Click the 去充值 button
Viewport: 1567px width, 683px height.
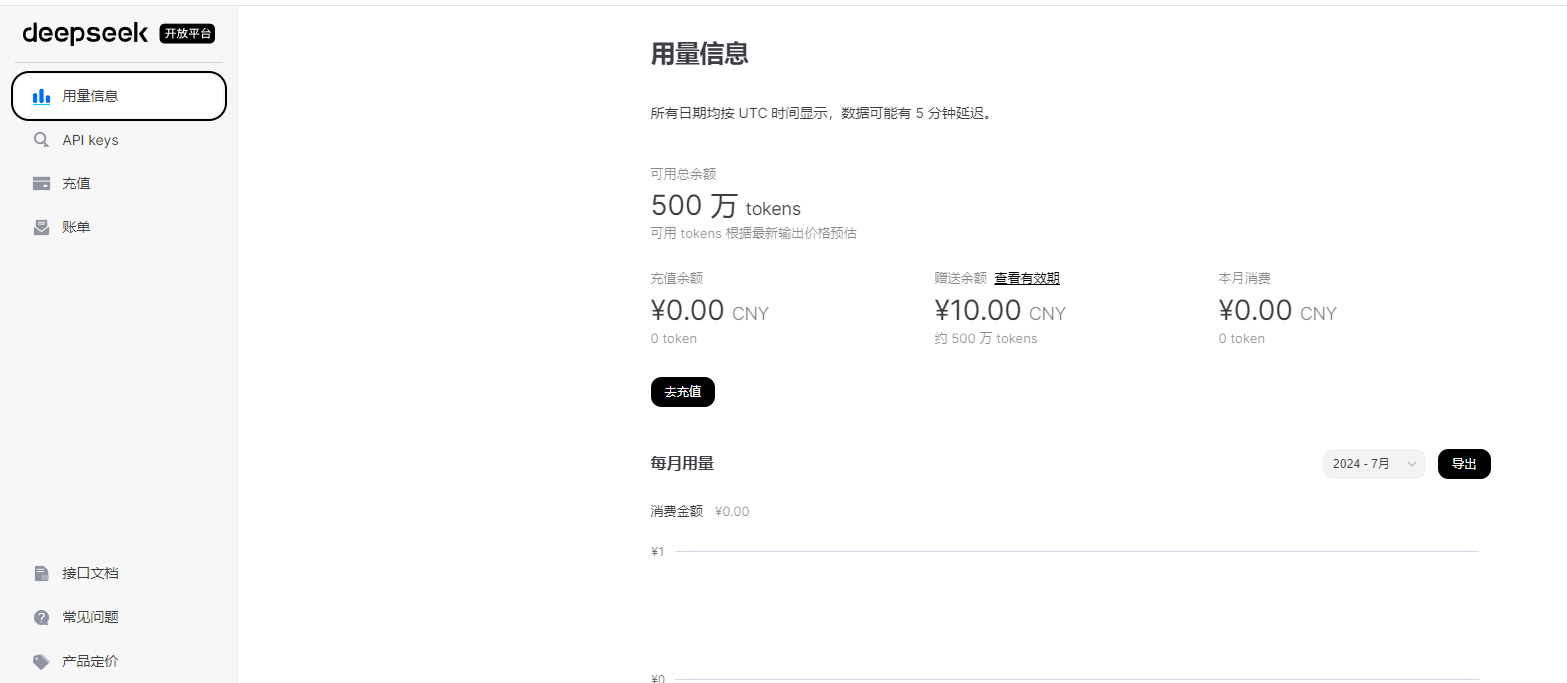tap(682, 392)
